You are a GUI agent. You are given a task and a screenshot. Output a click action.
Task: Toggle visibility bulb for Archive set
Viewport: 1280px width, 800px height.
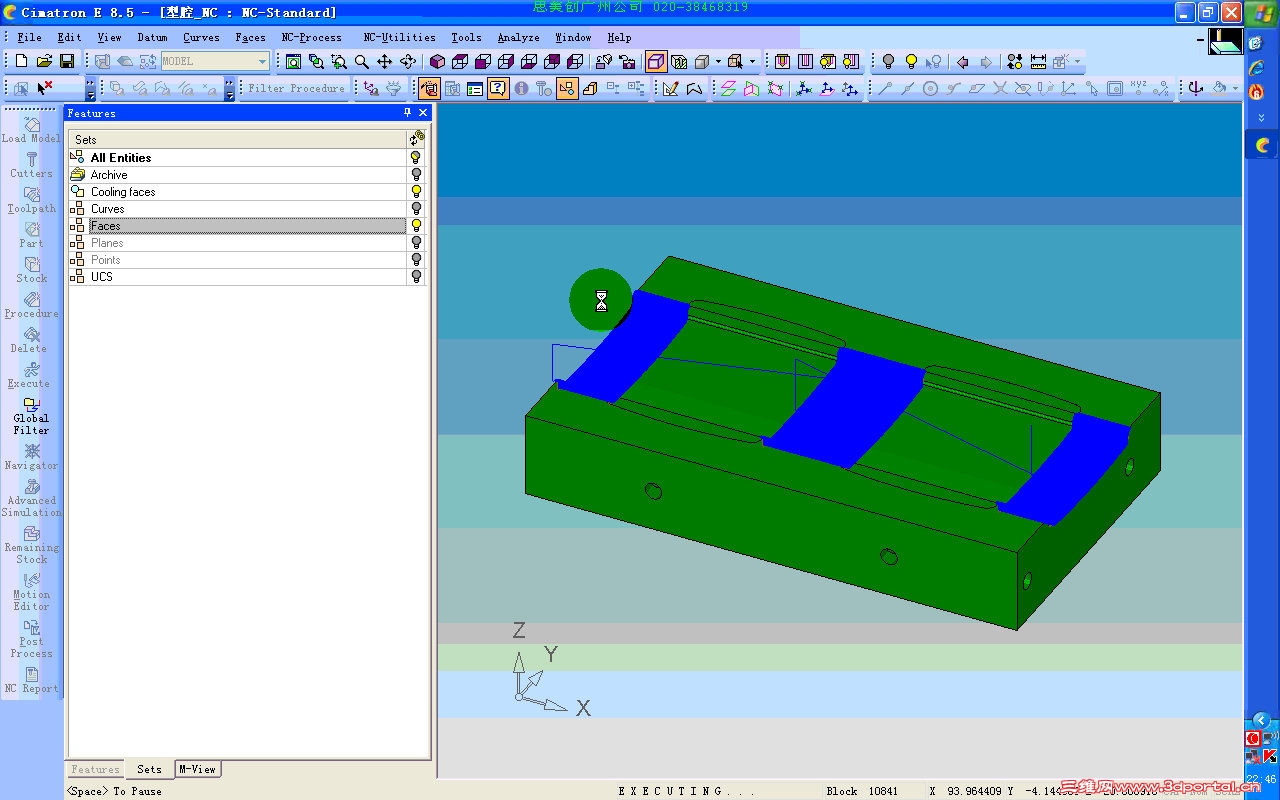(x=416, y=175)
